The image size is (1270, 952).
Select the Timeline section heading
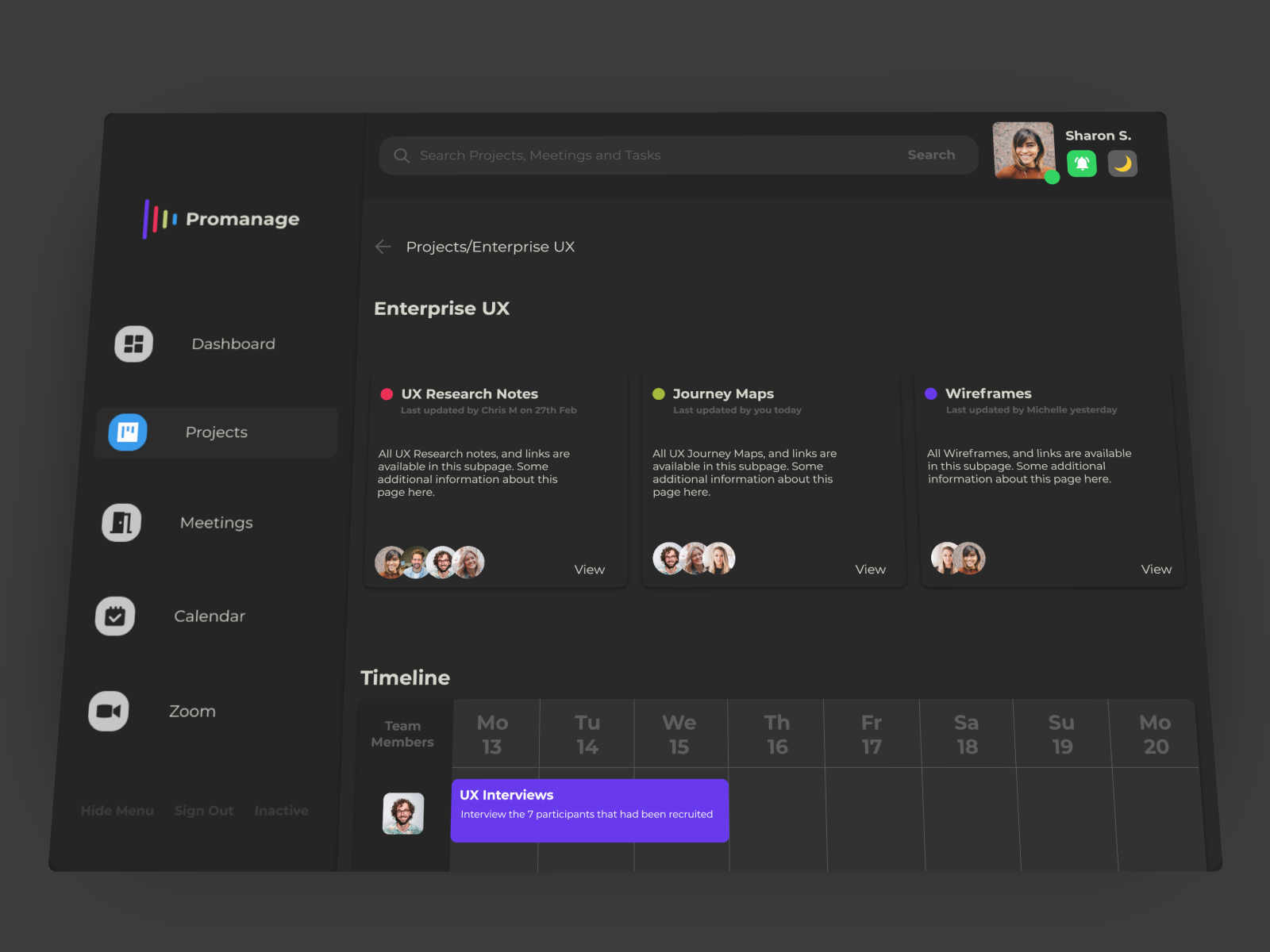(405, 678)
